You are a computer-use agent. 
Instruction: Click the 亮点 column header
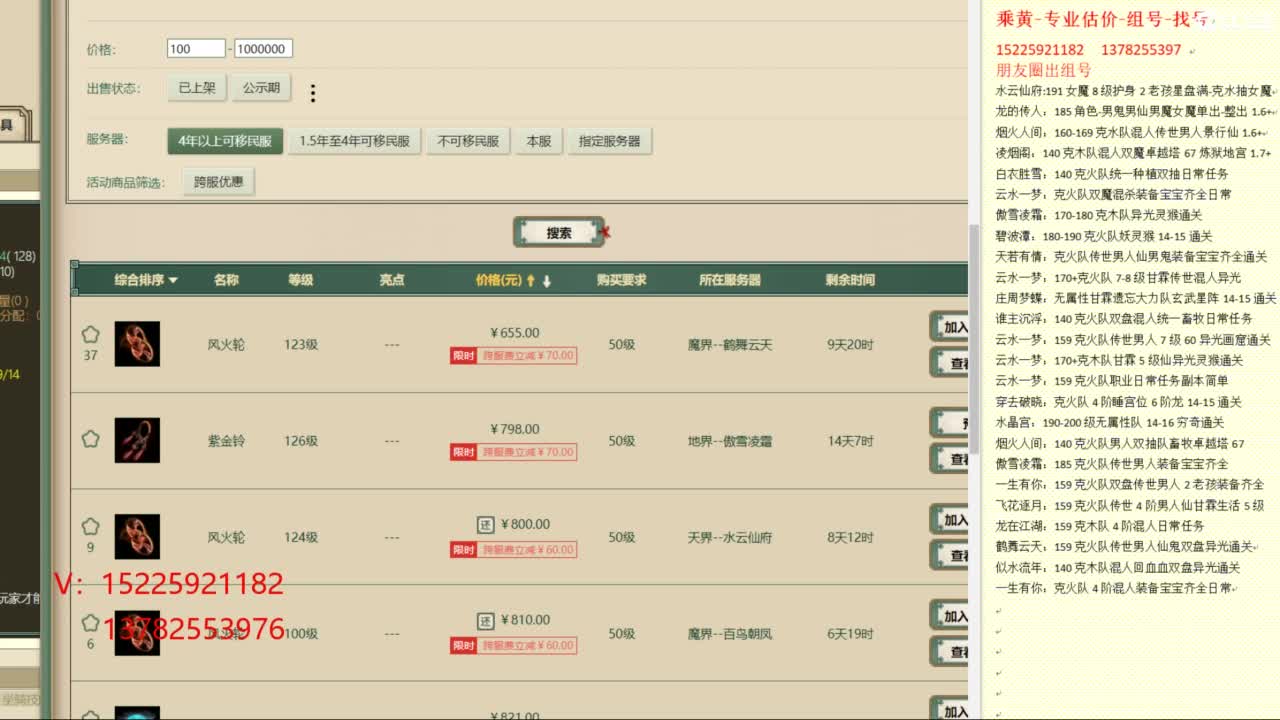tap(392, 280)
